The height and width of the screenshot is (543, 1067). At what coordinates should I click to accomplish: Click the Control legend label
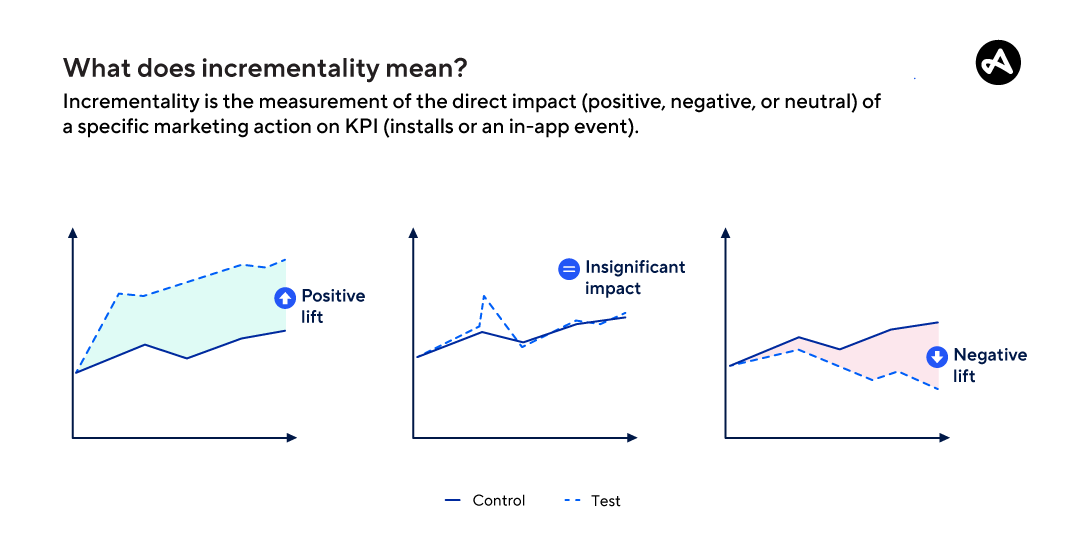pos(498,500)
